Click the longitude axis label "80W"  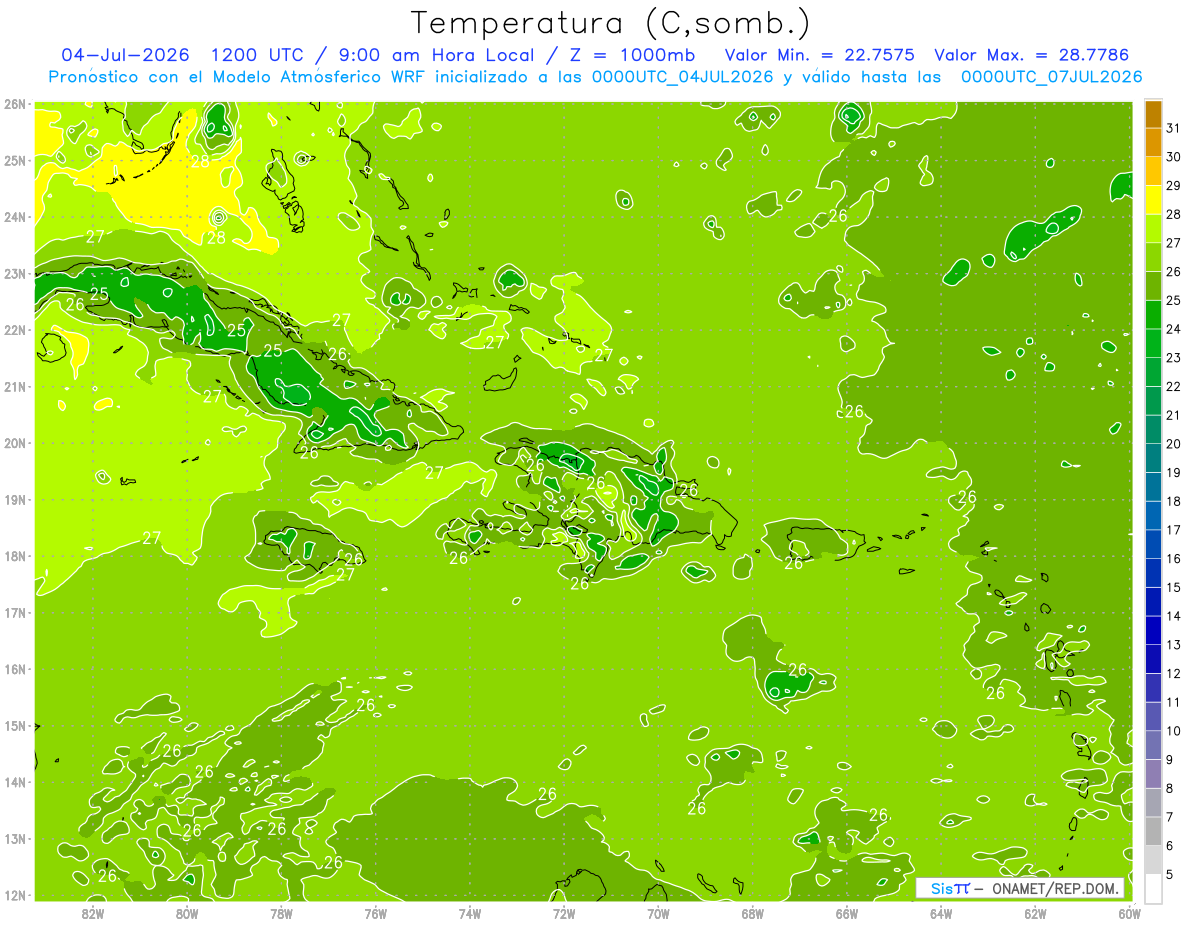pyautogui.click(x=187, y=912)
